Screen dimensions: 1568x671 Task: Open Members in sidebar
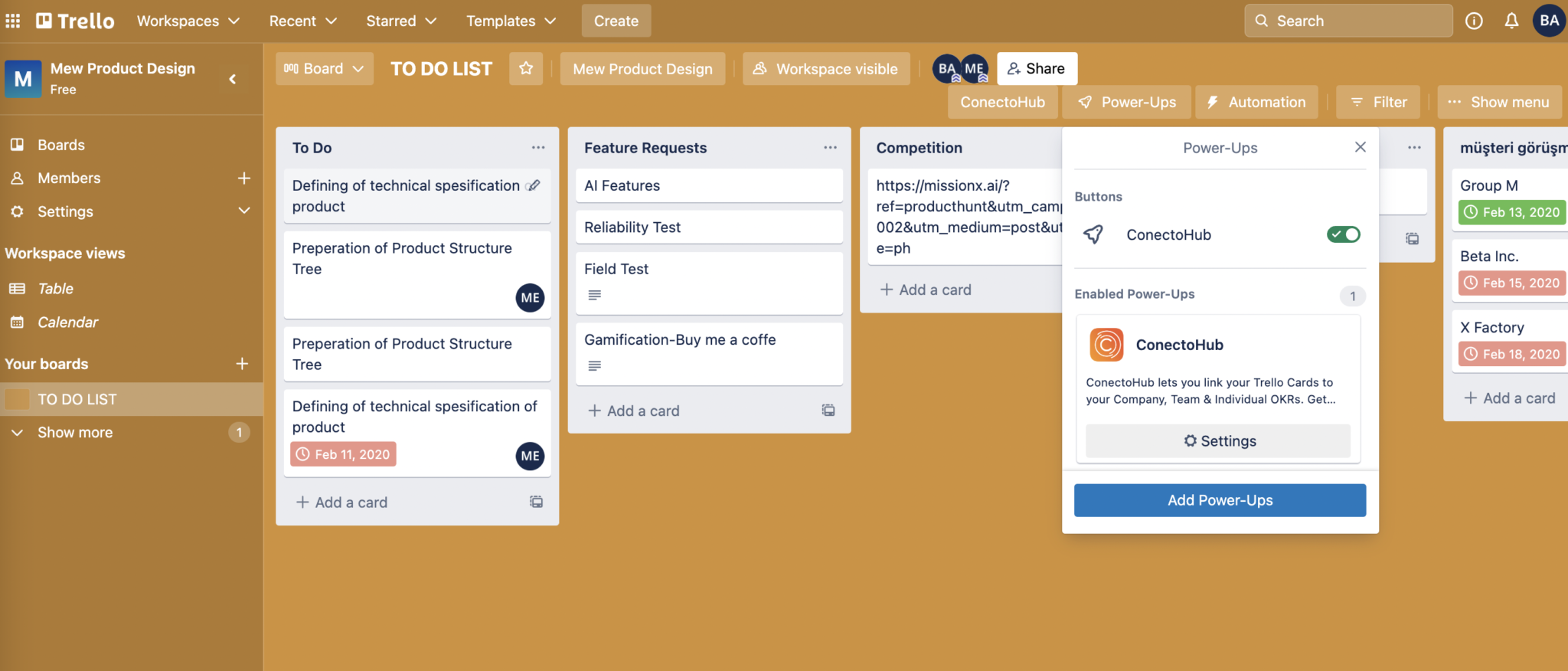tap(69, 178)
